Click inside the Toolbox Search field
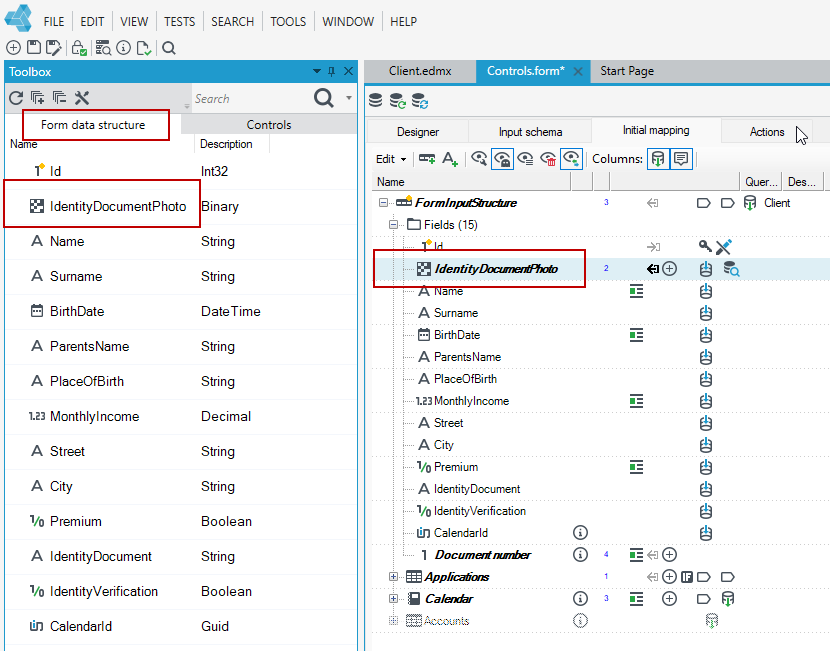The image size is (830, 651). pos(250,98)
